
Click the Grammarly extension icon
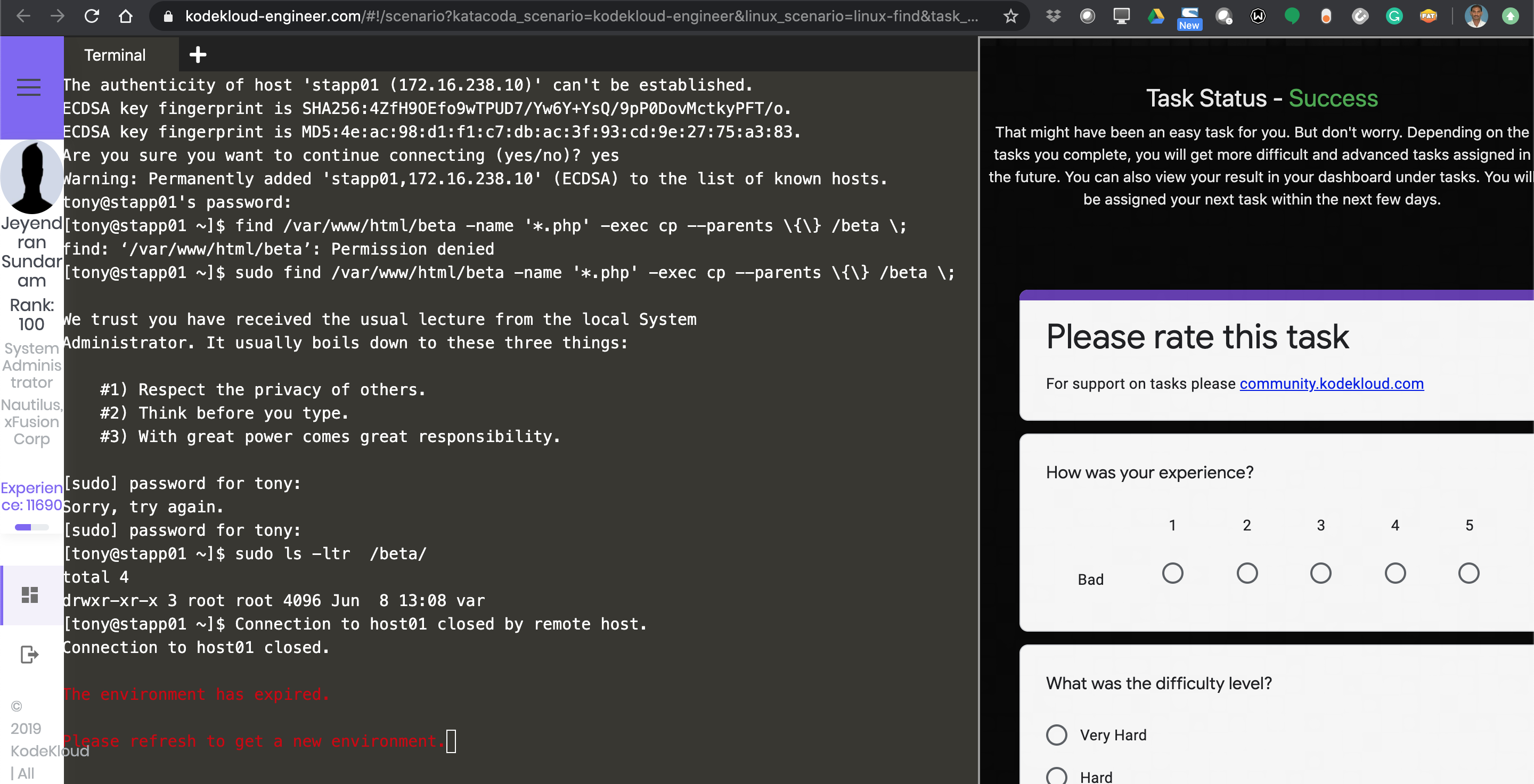pyautogui.click(x=1394, y=16)
